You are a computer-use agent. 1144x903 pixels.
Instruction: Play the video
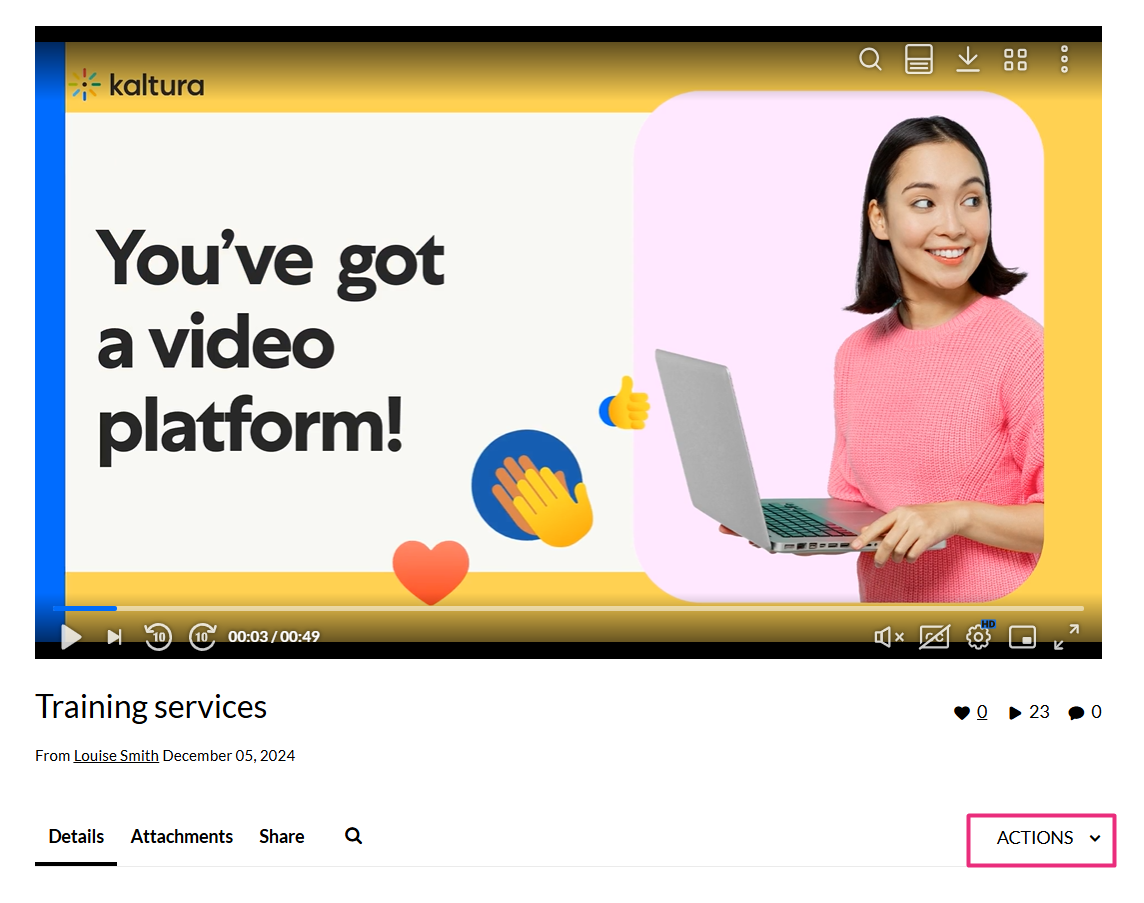click(71, 637)
